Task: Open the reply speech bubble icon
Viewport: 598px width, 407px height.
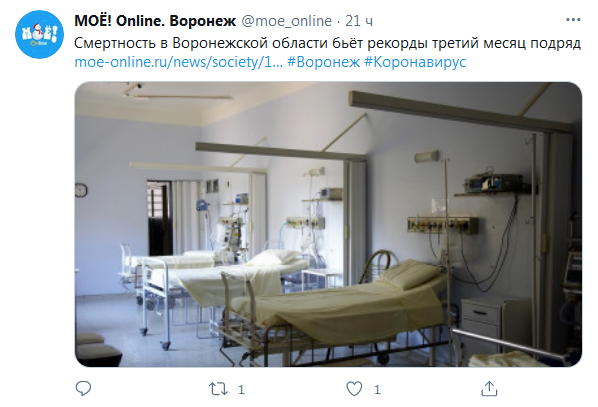Action: (x=83, y=389)
